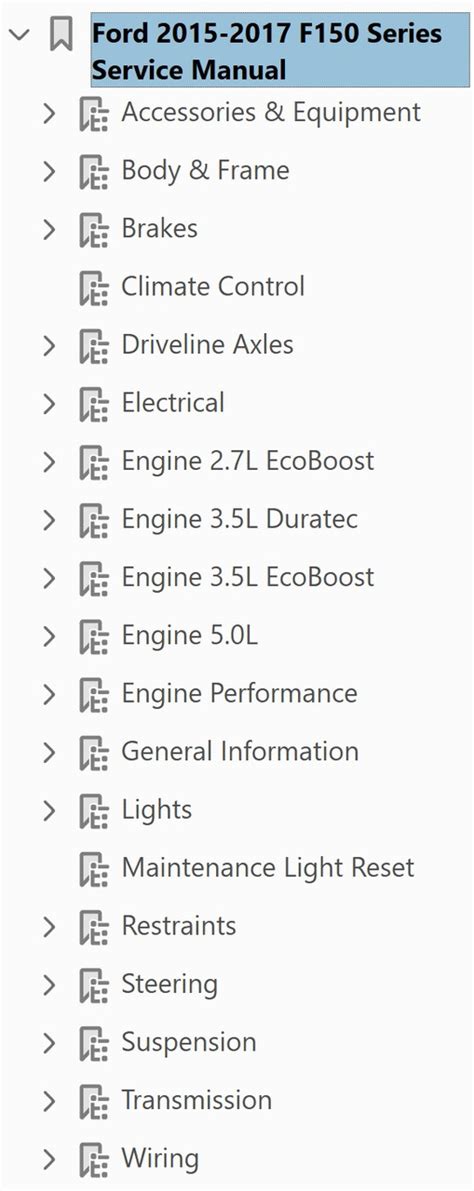Select the Suspension bookmark label
The image size is (474, 1191).
point(188,1043)
